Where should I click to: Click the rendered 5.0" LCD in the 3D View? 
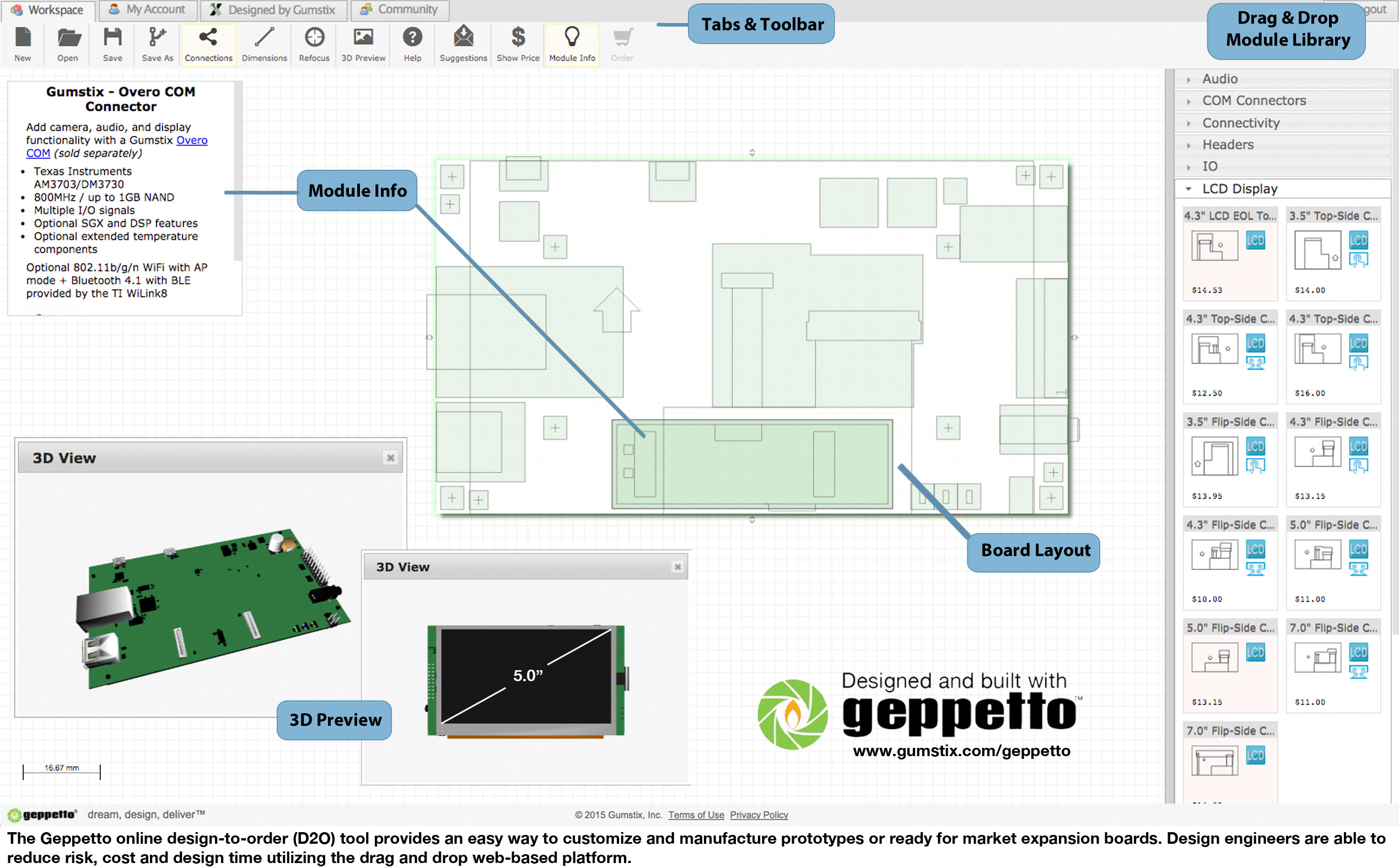click(x=527, y=680)
